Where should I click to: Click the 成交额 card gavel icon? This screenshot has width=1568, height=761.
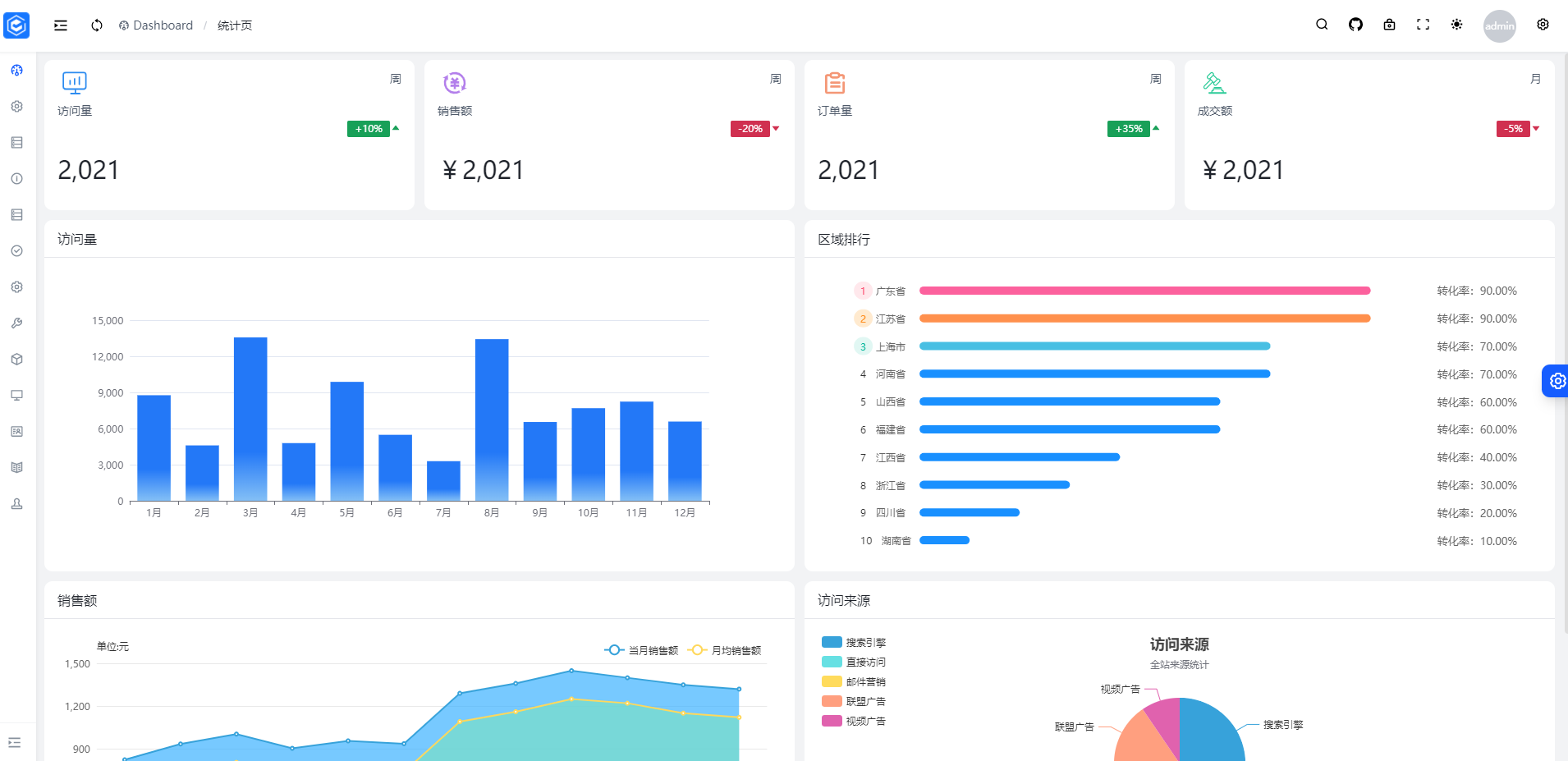[x=1214, y=83]
